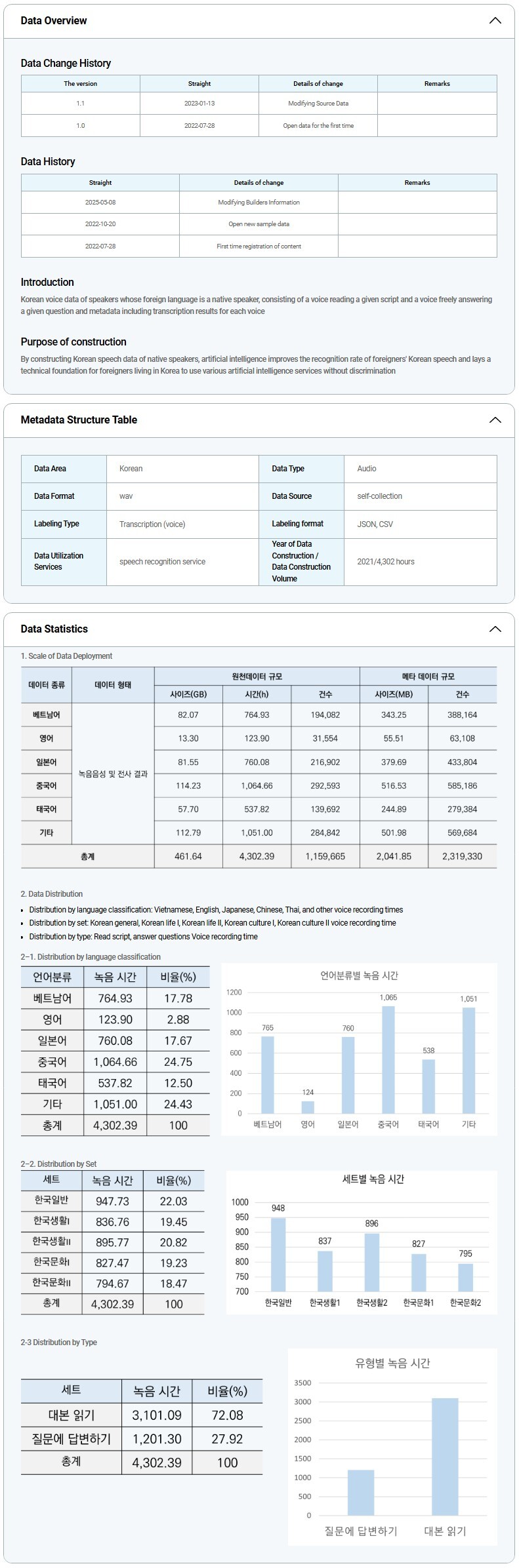Select version 1.1 in Data Change History
Image resolution: width=519 pixels, height=1568 pixels.
pyautogui.click(x=80, y=104)
